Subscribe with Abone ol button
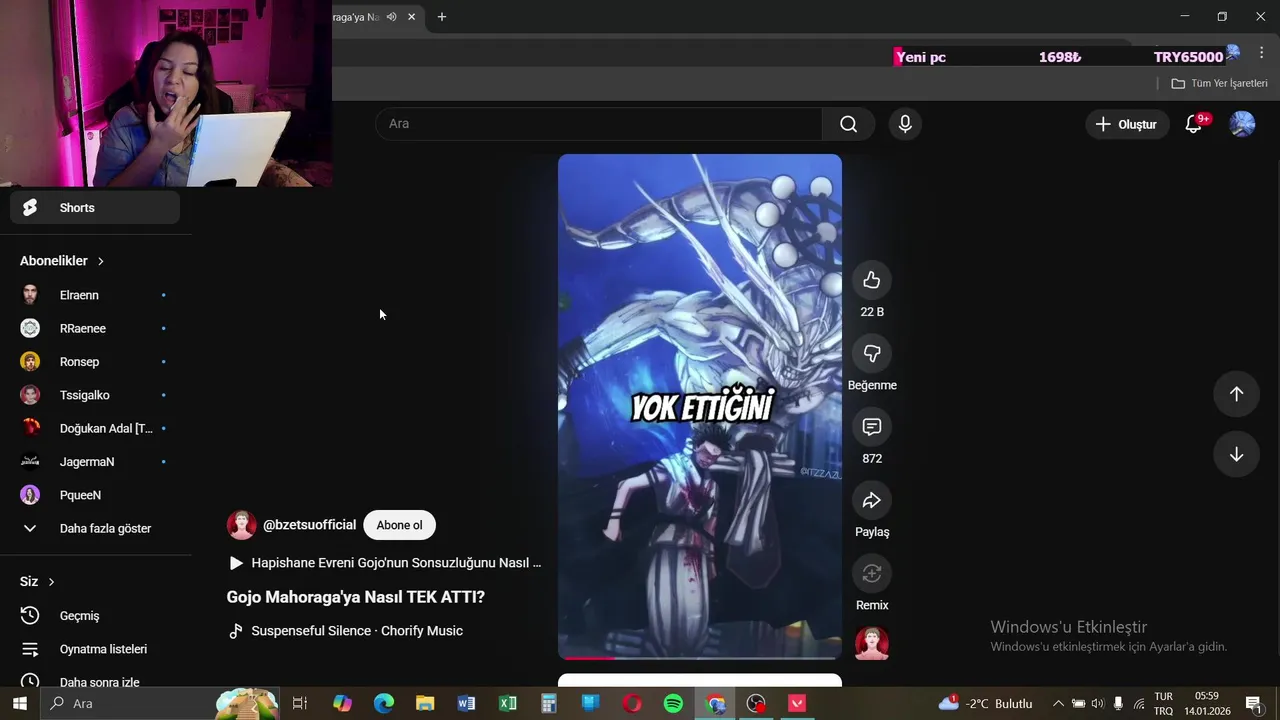Image resolution: width=1280 pixels, height=720 pixels. (399, 525)
